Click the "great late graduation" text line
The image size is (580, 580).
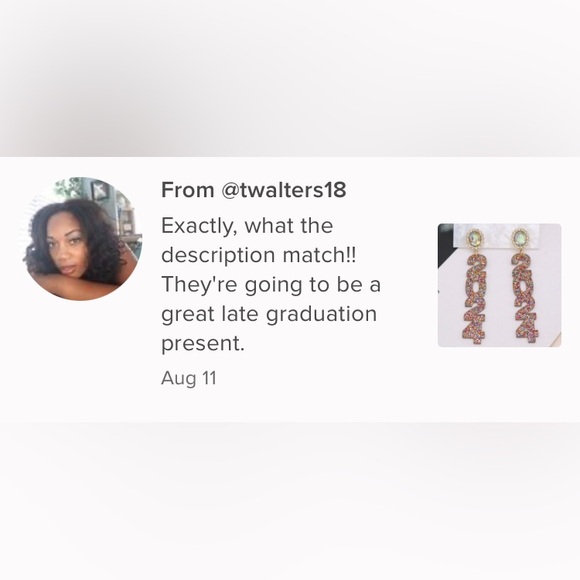[269, 314]
